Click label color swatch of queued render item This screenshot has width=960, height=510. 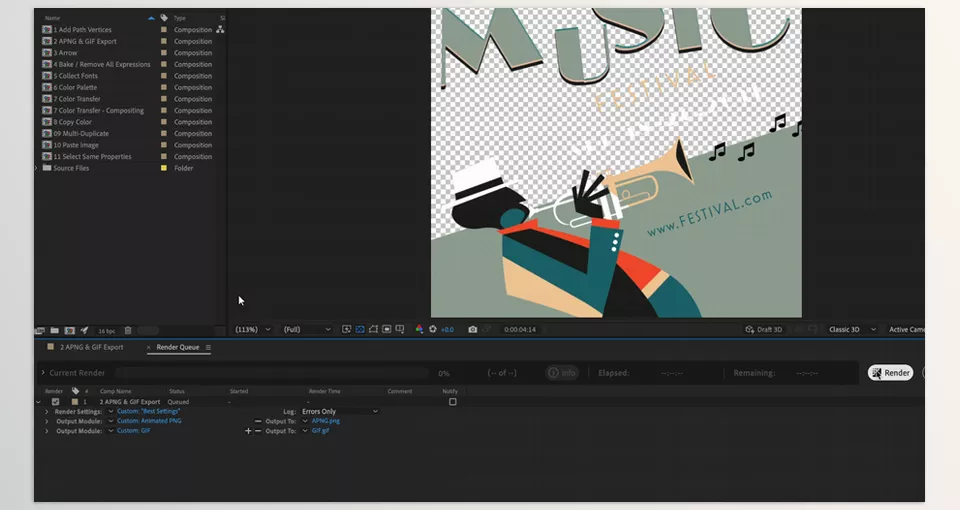(75, 402)
